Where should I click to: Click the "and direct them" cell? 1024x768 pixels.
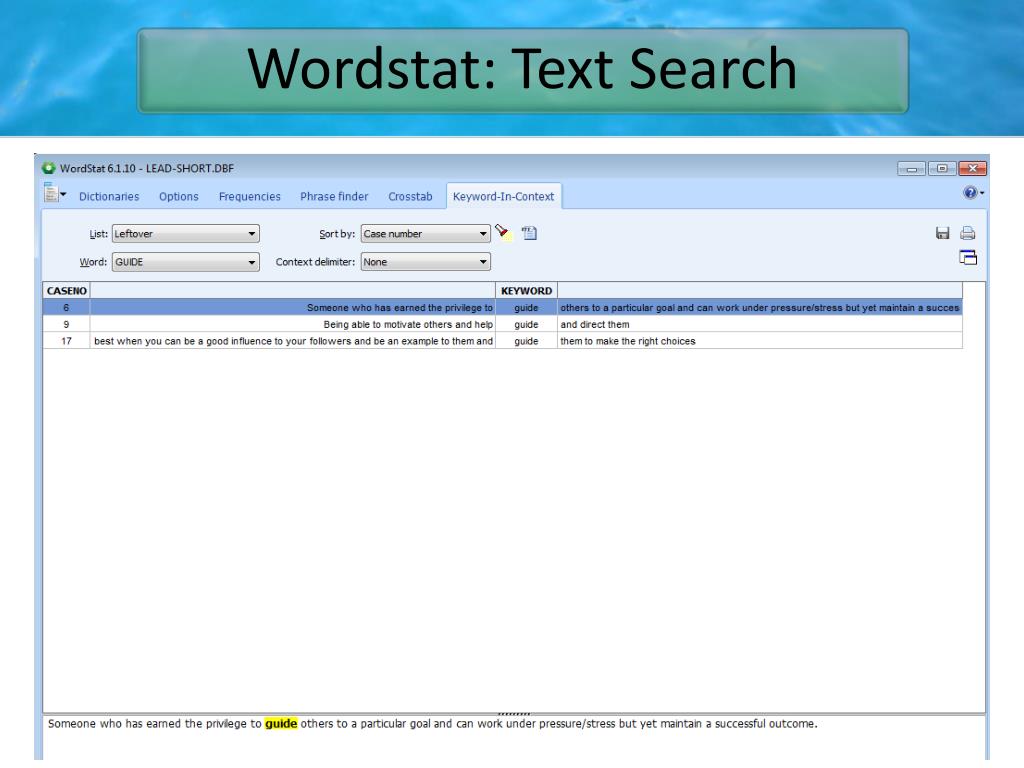coord(760,325)
